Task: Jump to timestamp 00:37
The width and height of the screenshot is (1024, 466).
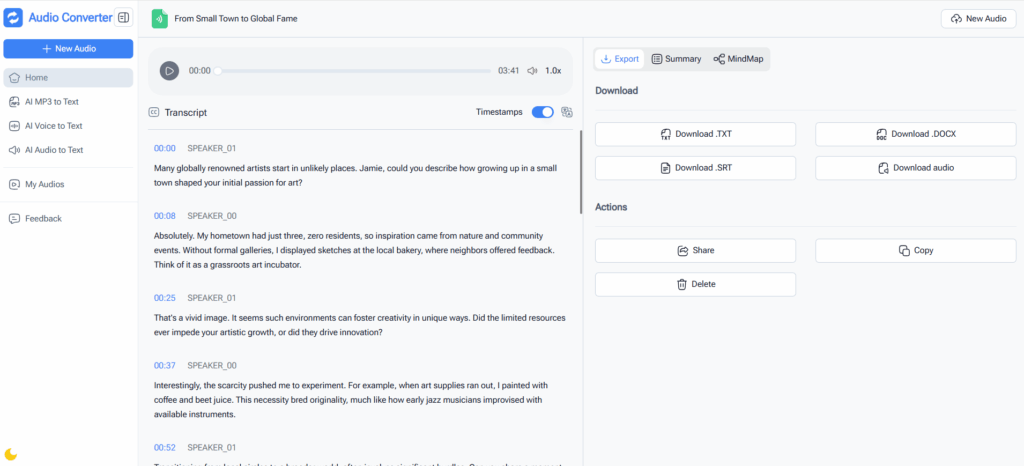Action: (x=165, y=365)
